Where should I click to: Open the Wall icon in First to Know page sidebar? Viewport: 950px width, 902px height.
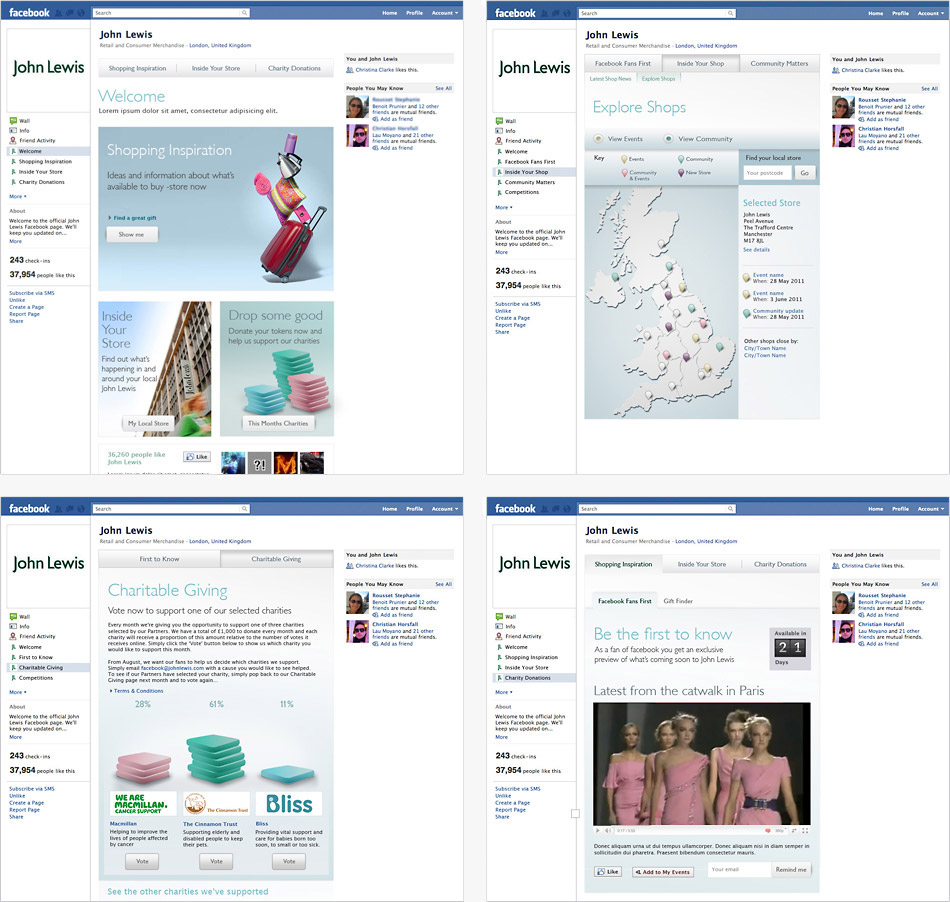pyautogui.click(x=499, y=617)
